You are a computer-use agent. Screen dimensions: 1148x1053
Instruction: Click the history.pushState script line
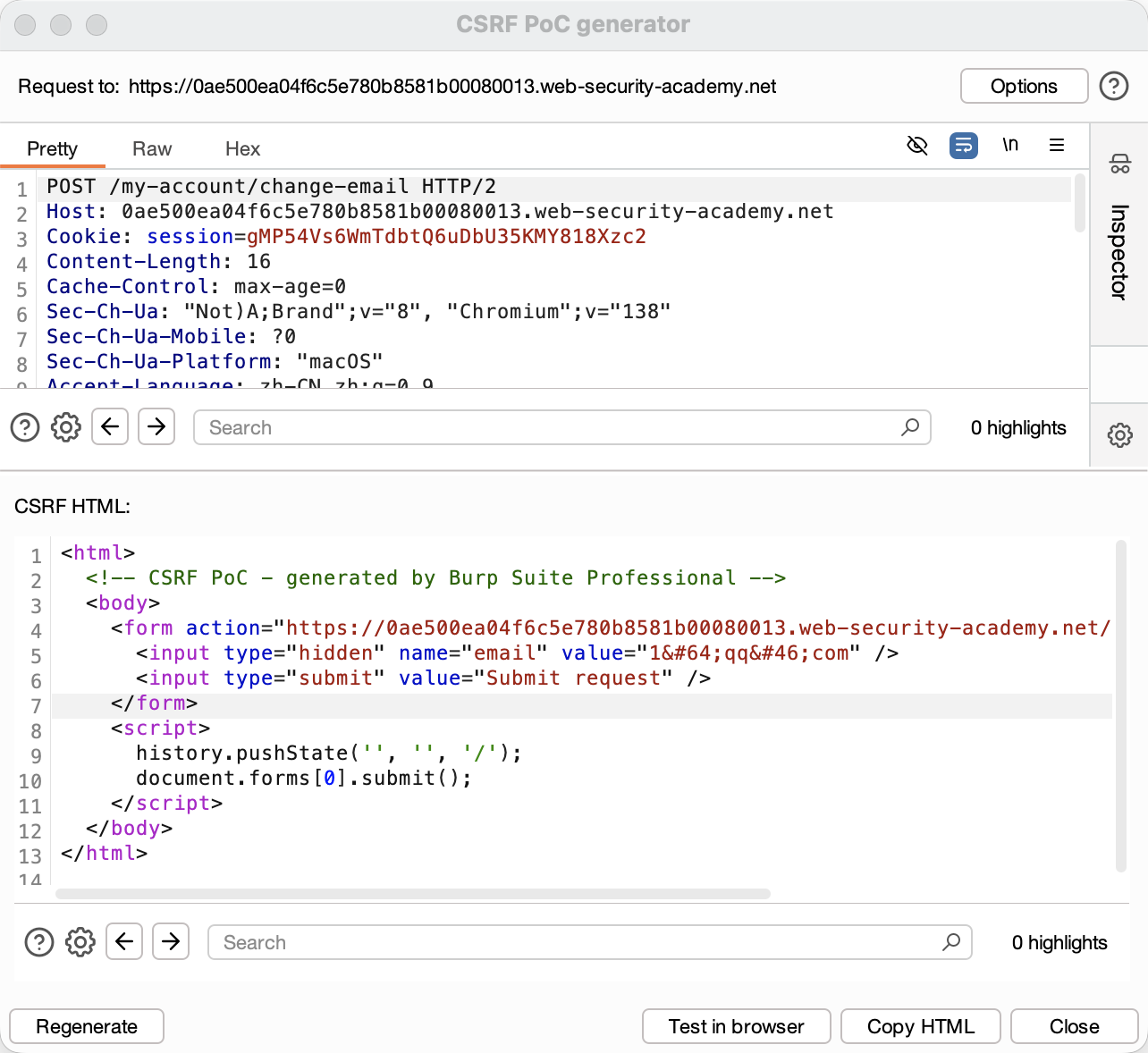point(328,754)
